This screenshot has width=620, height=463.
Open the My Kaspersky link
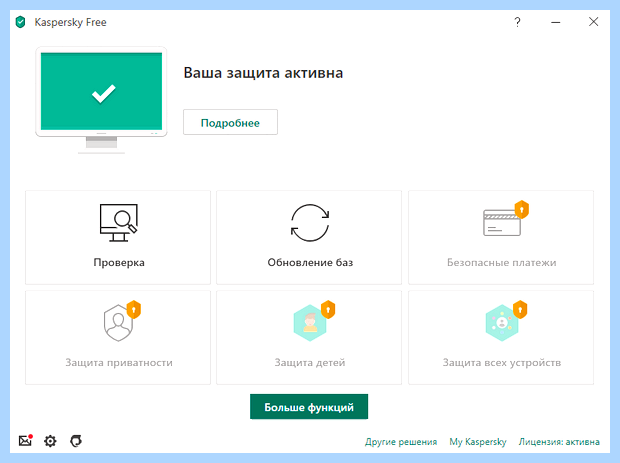[x=478, y=442]
